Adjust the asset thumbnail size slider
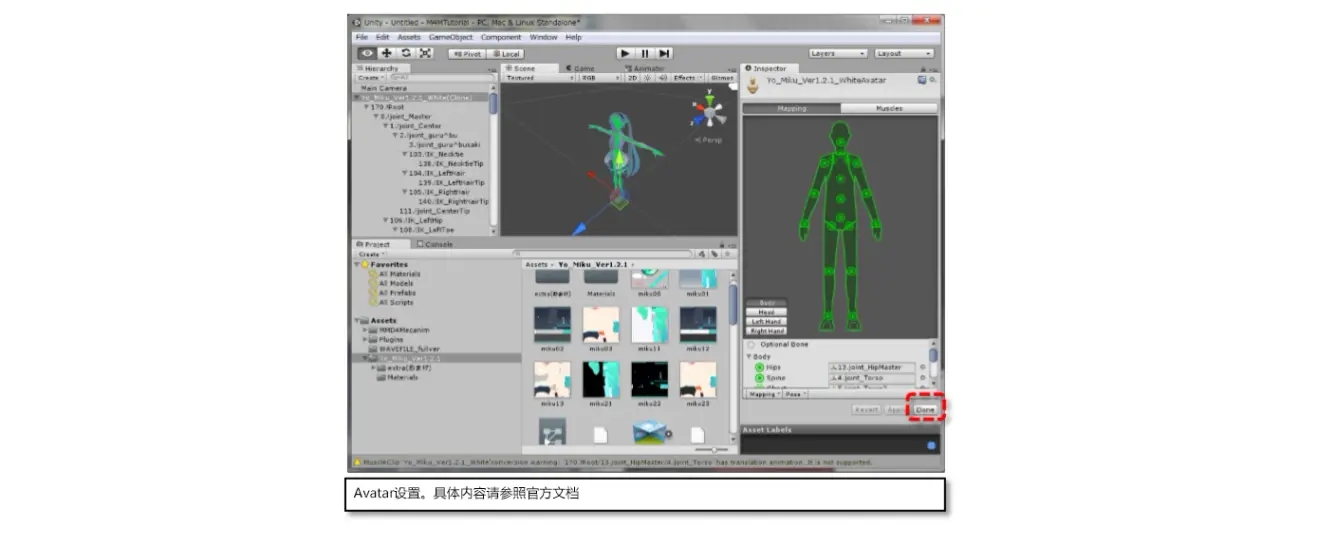The image size is (1318, 546). point(712,449)
